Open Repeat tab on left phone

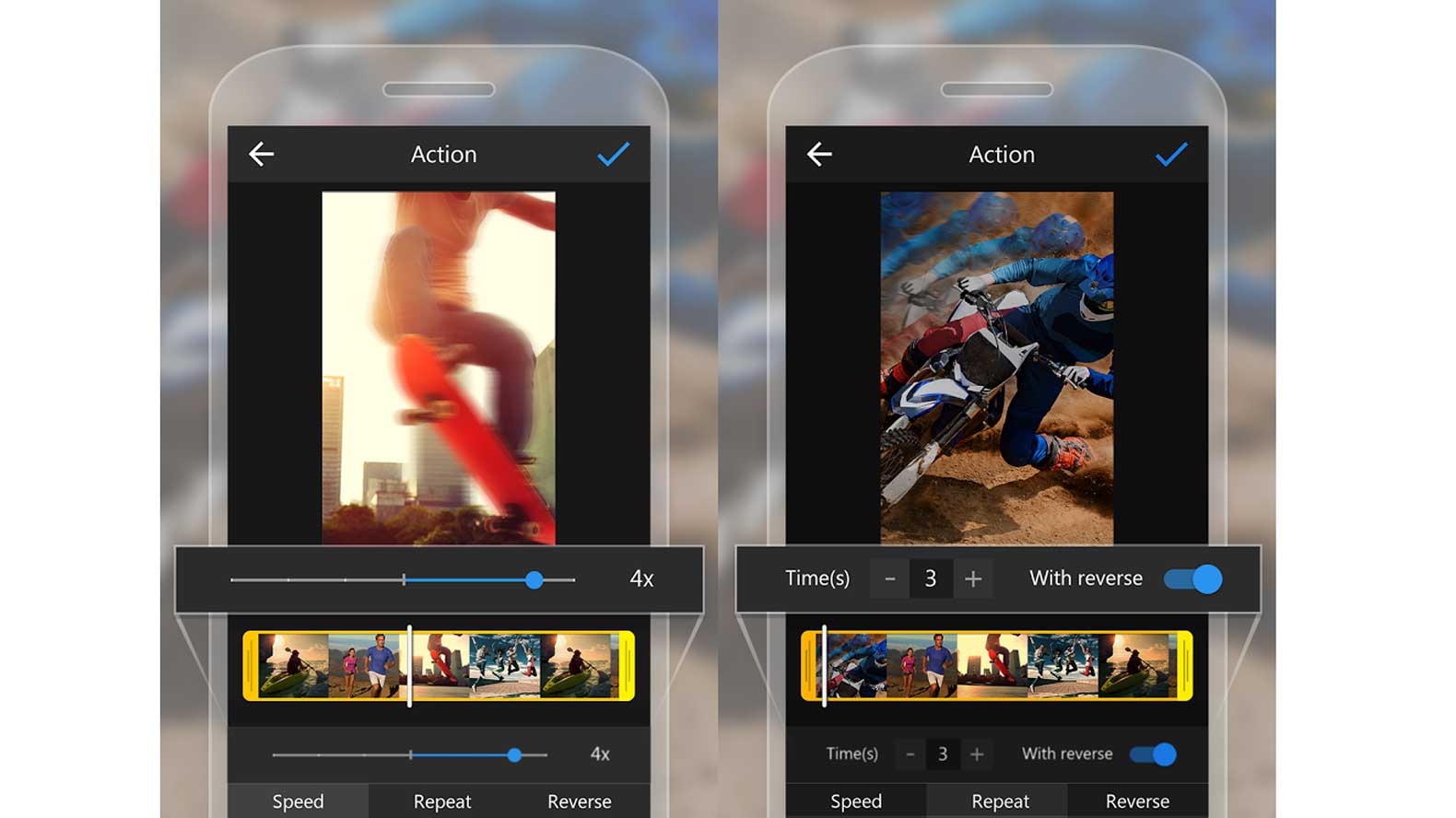pyautogui.click(x=442, y=801)
